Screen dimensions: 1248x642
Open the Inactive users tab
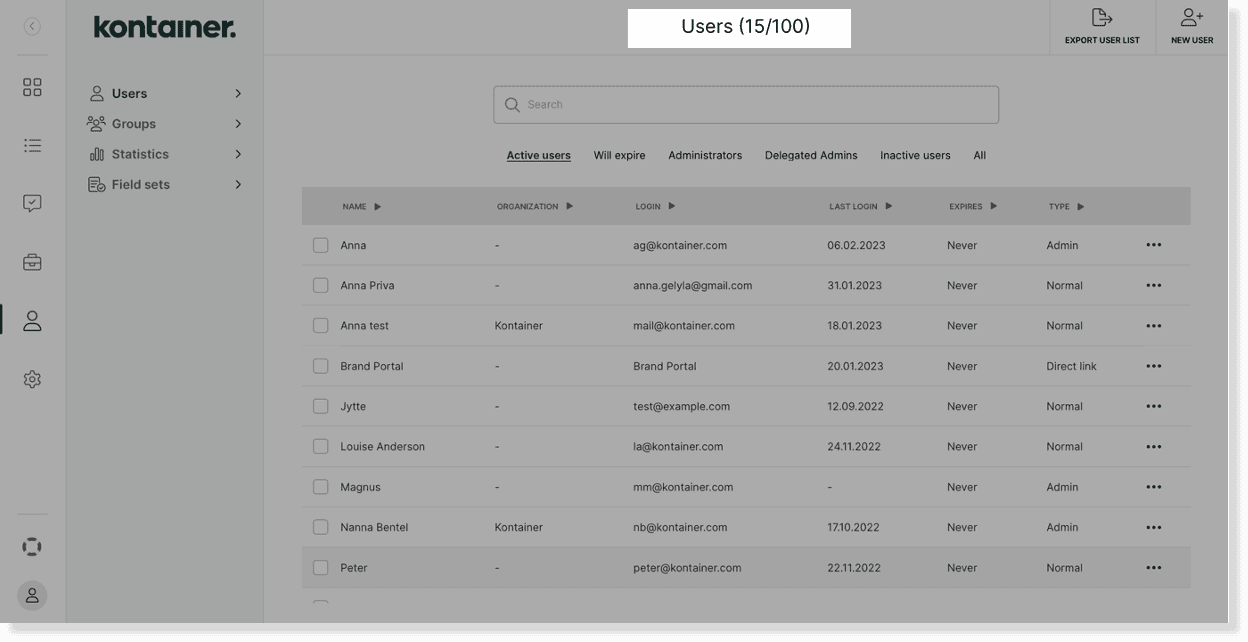915,155
